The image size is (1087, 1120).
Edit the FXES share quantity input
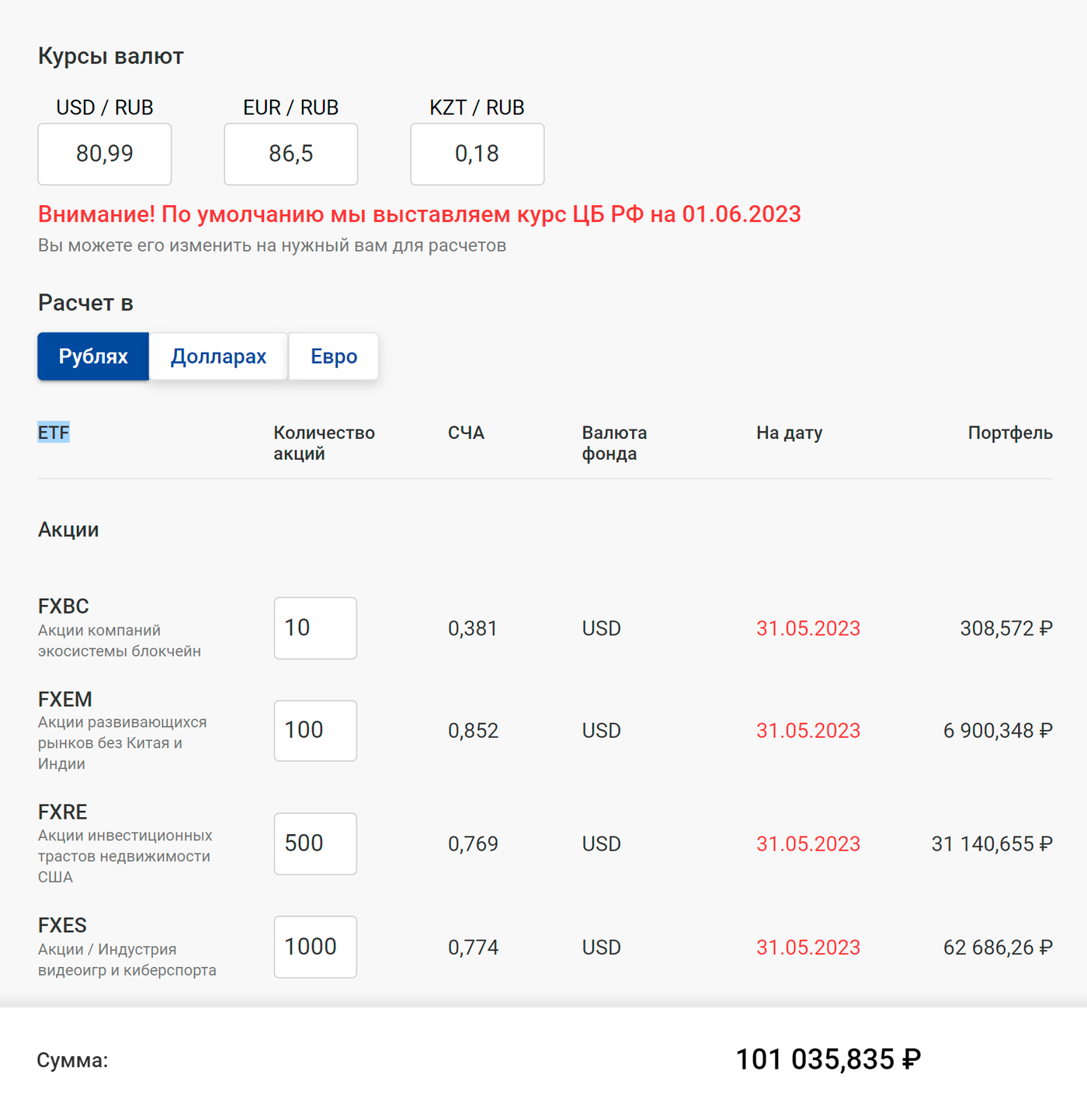(x=315, y=947)
